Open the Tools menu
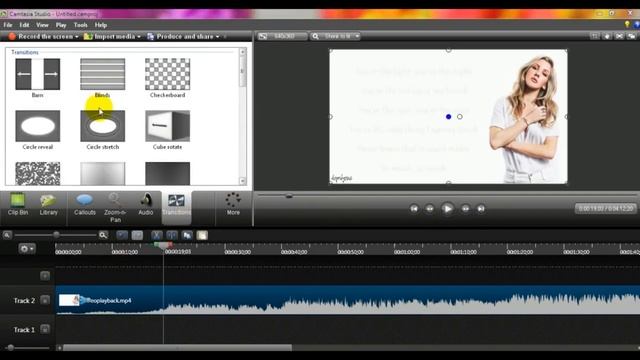Screen dimensions: 640x360 pyautogui.click(x=80, y=25)
